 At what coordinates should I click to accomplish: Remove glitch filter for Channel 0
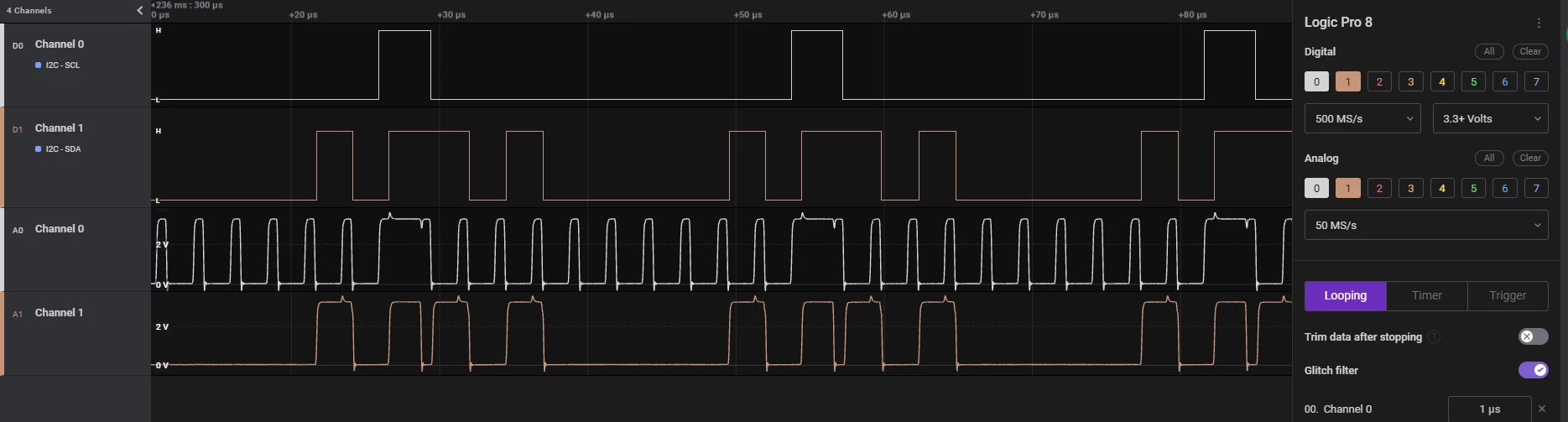(x=1542, y=409)
